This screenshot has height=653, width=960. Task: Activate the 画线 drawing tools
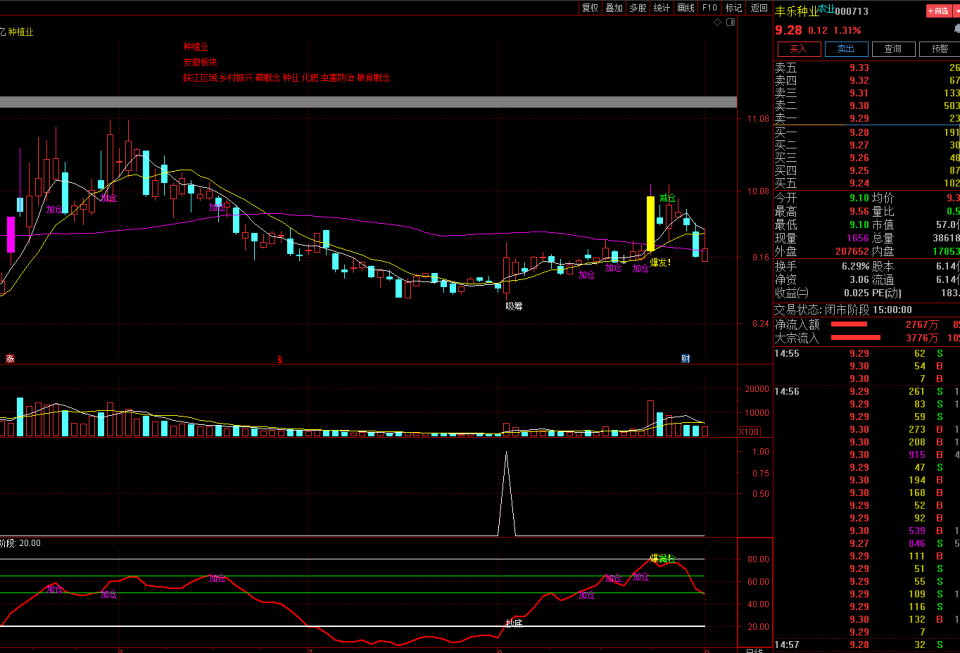(686, 8)
